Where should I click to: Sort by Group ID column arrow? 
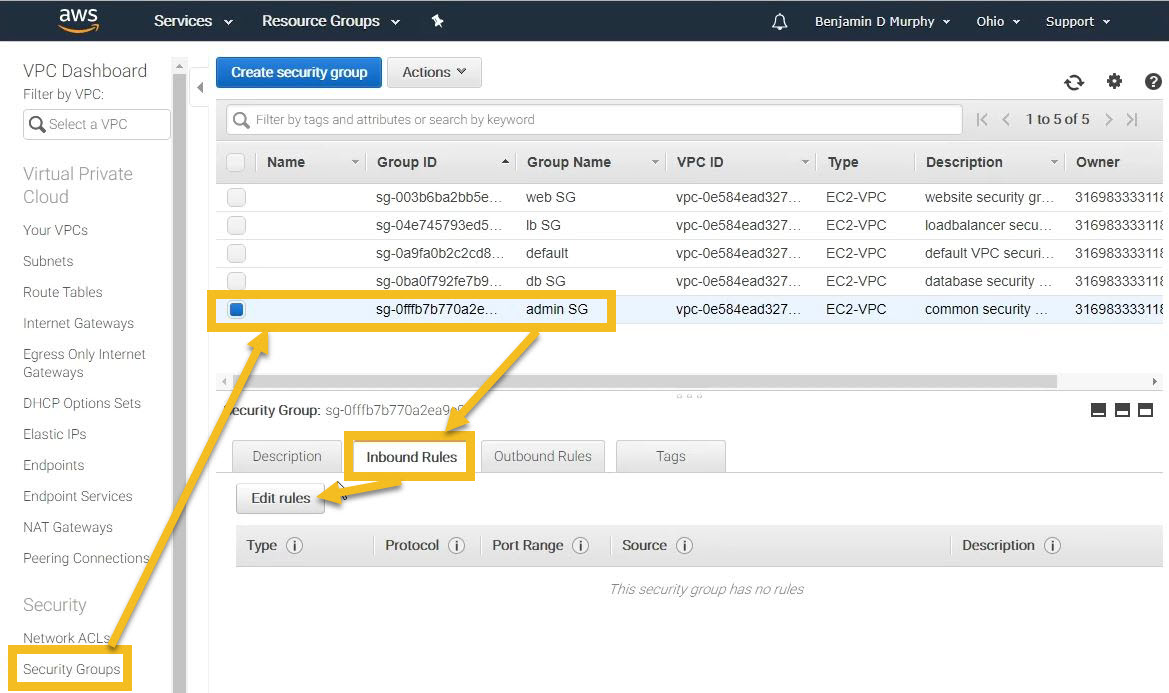505,162
